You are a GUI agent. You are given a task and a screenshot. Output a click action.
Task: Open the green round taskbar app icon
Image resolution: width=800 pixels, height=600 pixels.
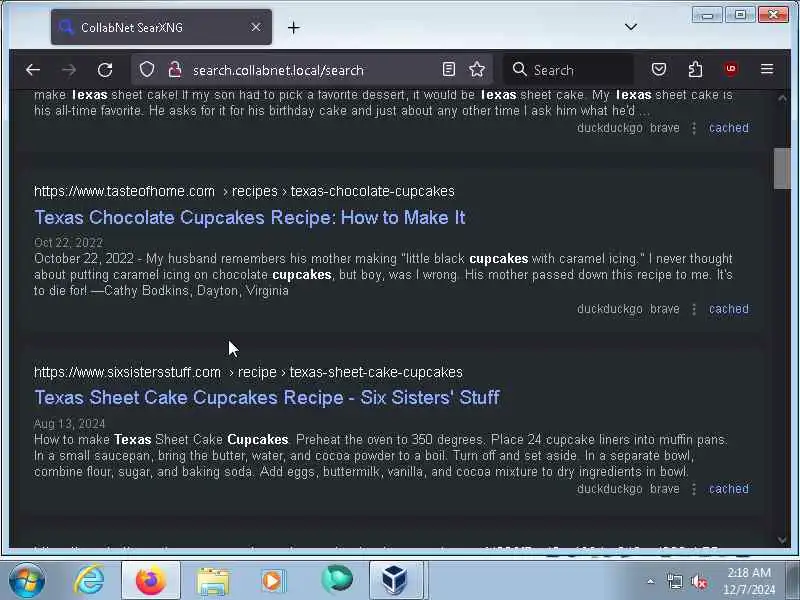point(337,579)
